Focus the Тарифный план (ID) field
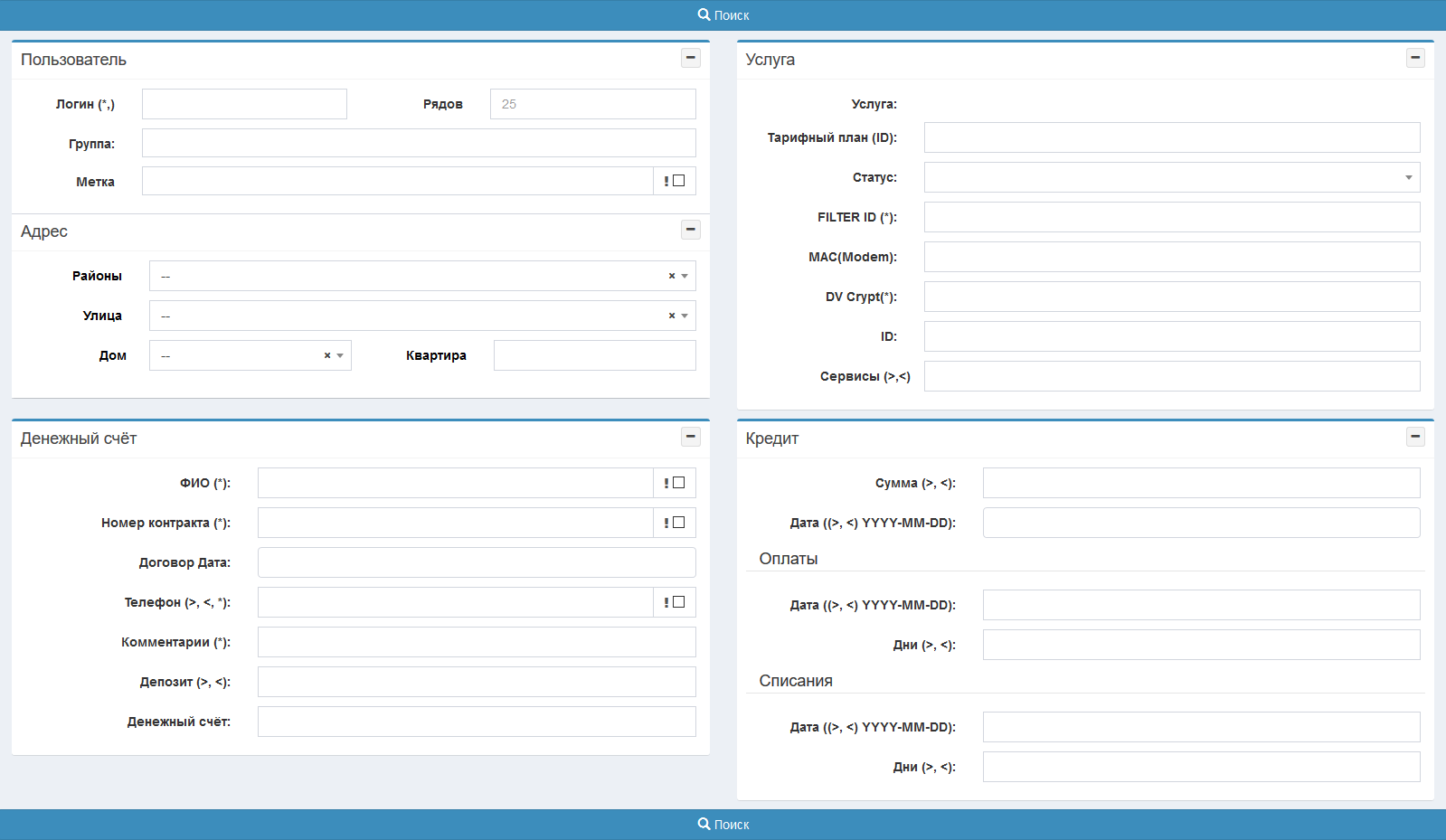 (1171, 137)
